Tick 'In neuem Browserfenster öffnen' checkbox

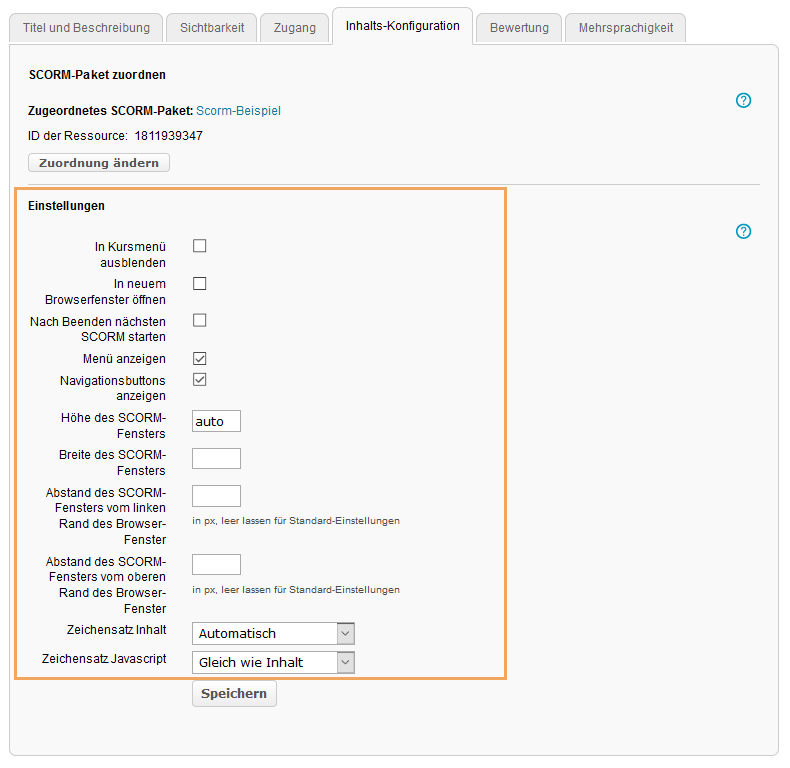click(x=200, y=284)
